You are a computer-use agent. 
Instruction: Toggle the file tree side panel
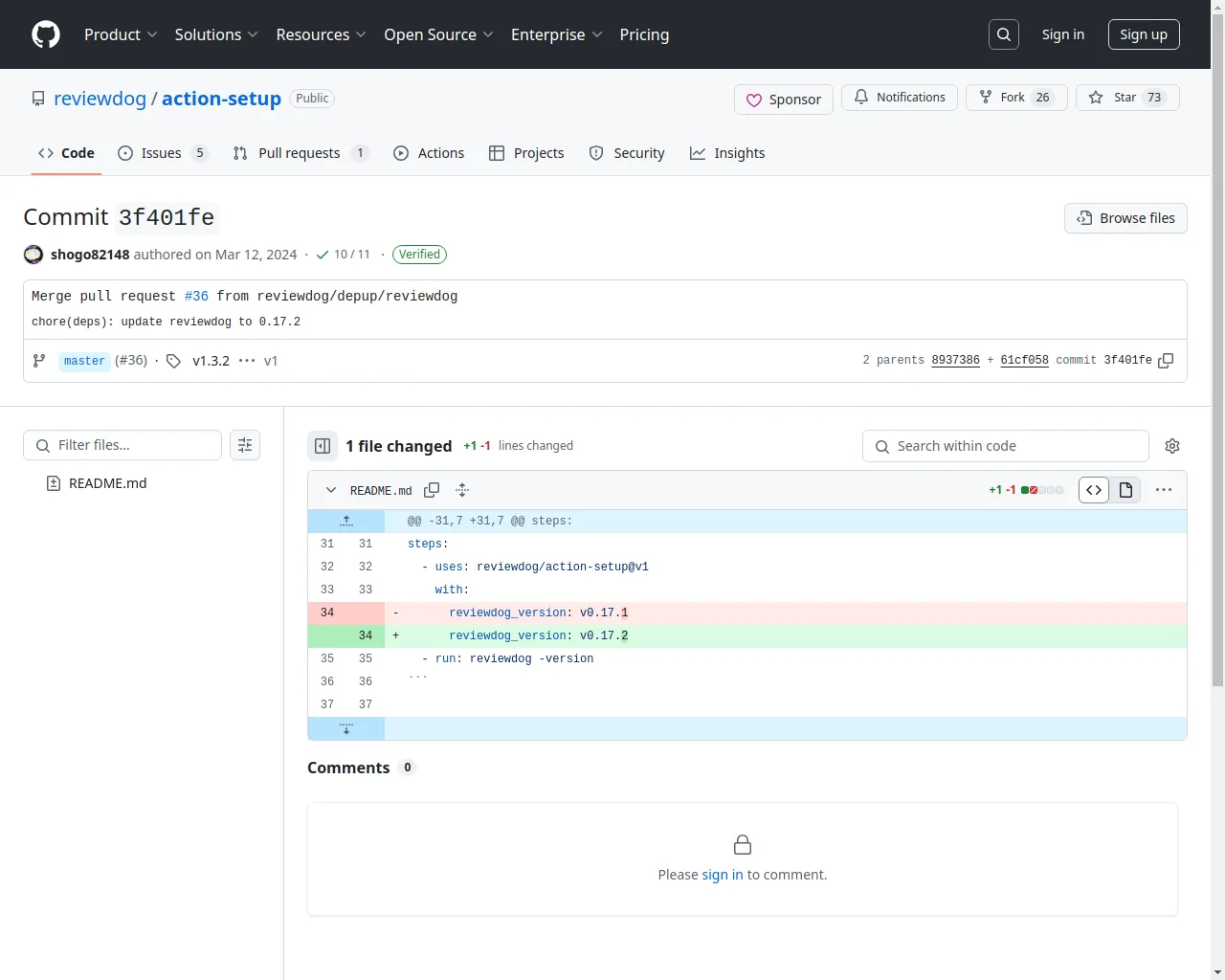tap(323, 446)
